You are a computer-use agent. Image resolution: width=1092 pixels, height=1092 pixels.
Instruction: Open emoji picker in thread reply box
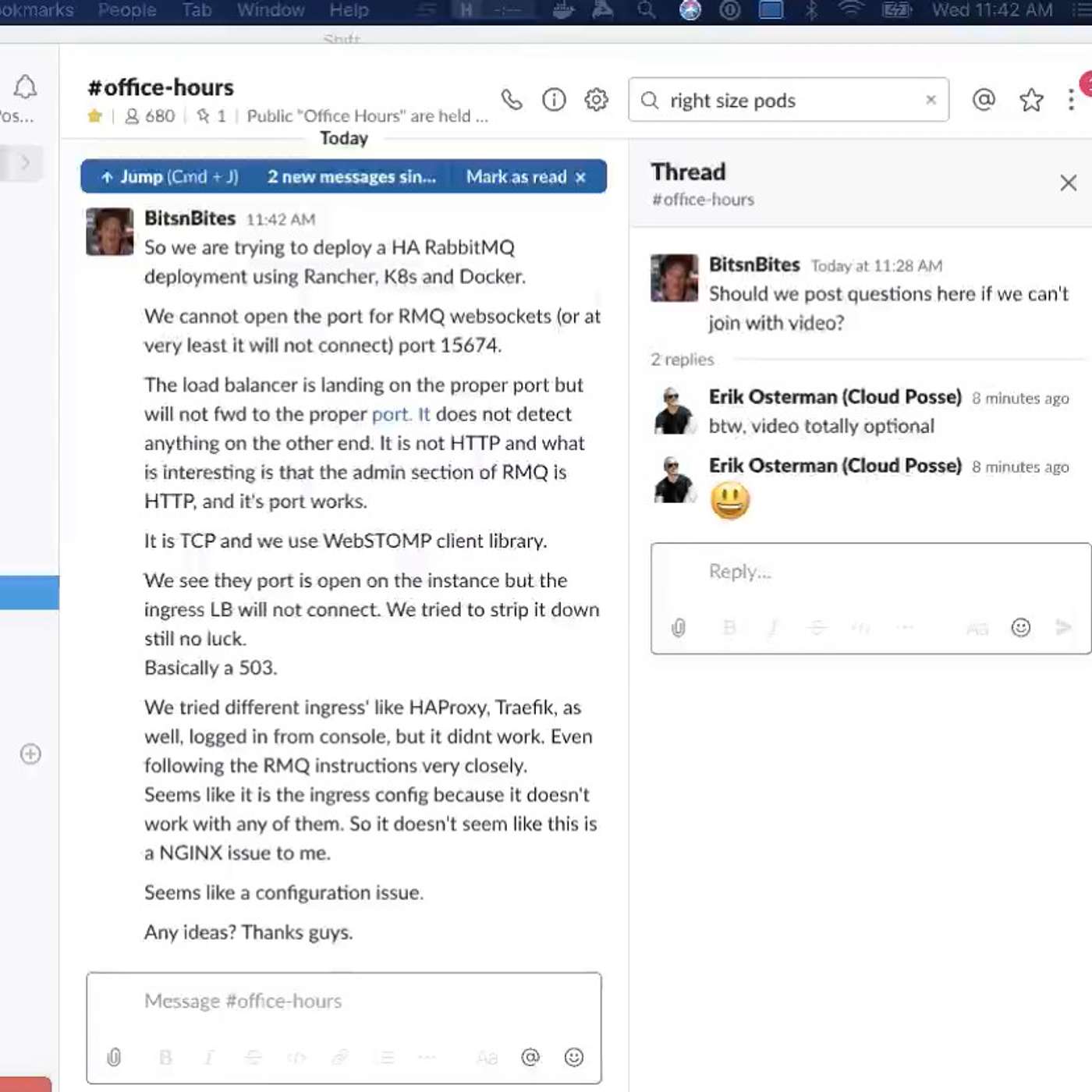tap(1020, 628)
